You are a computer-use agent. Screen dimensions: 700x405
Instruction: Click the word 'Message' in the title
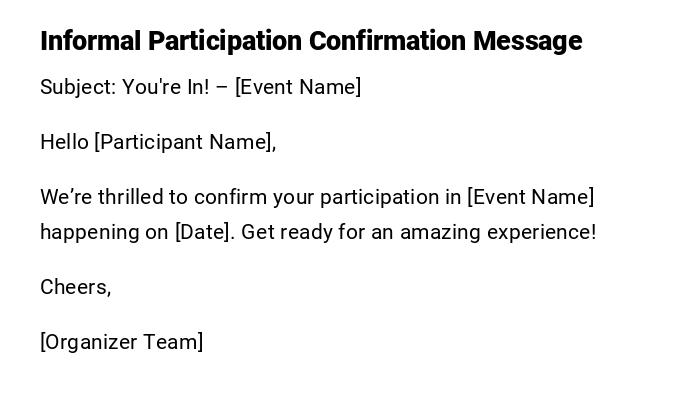tap(527, 41)
